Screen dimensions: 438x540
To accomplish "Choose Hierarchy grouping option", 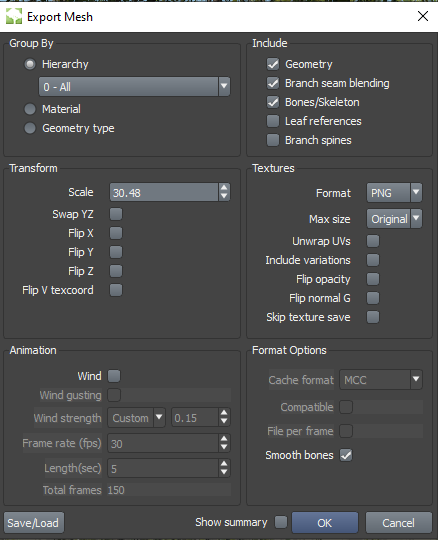I will coord(30,64).
